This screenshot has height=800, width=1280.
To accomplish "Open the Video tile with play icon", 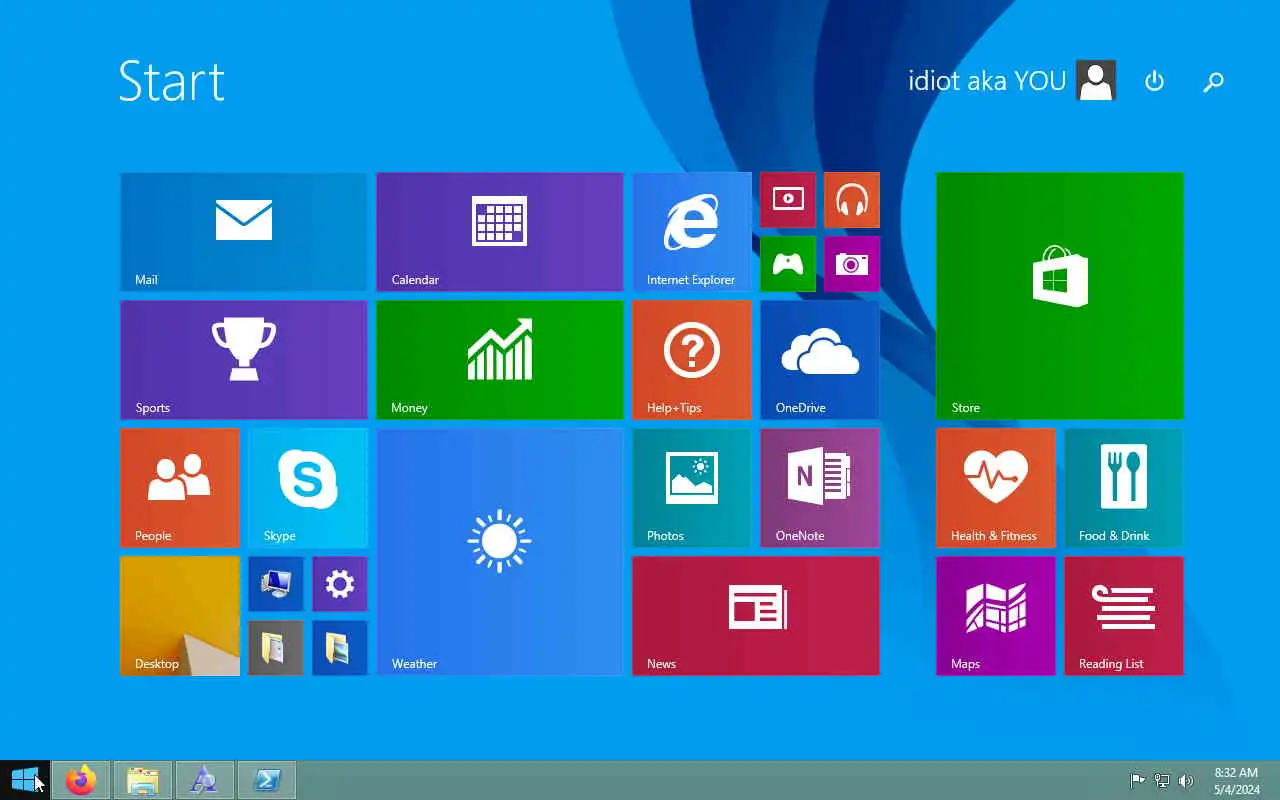I will coord(788,200).
